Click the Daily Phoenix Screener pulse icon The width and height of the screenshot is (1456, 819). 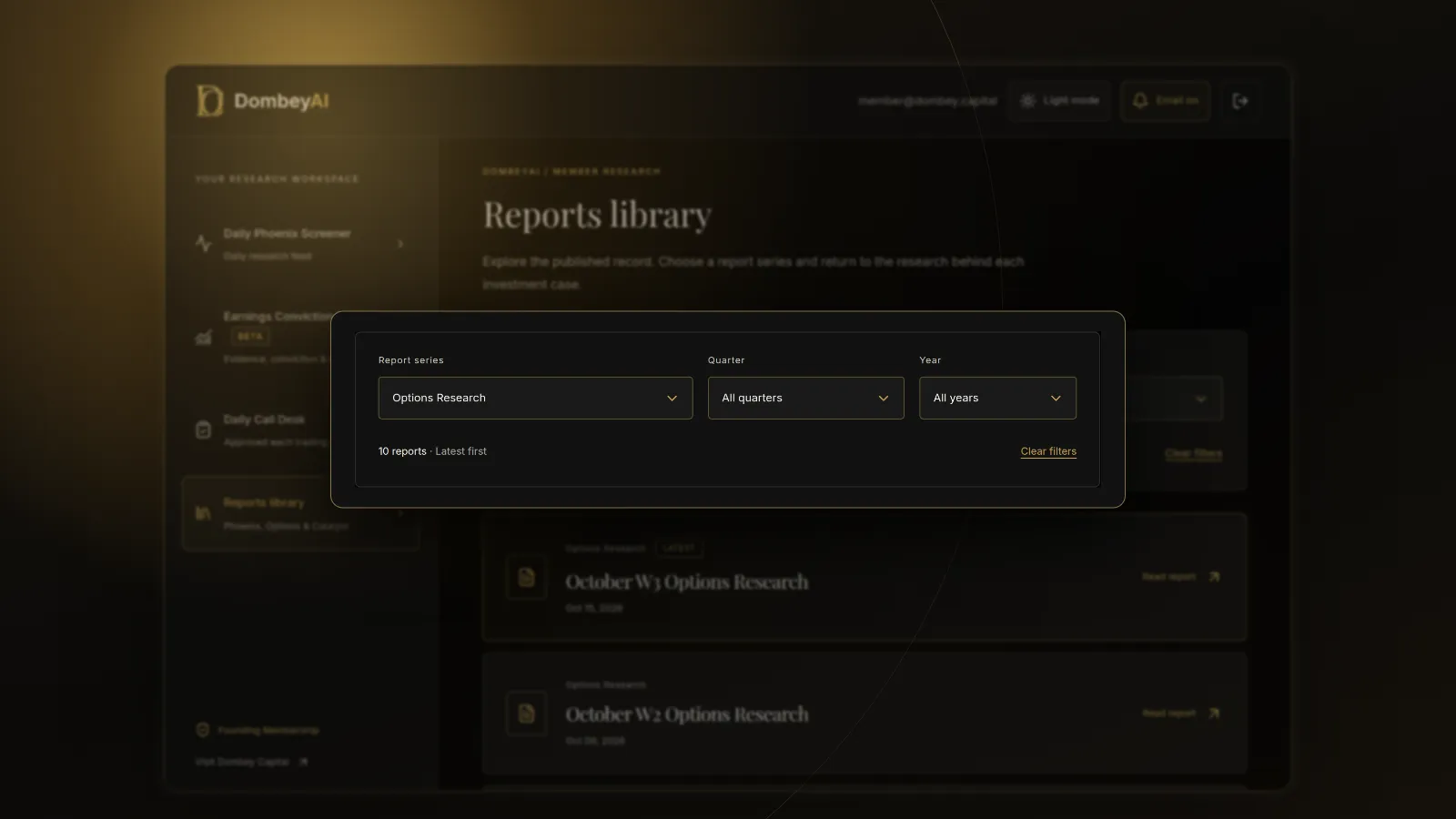204,244
